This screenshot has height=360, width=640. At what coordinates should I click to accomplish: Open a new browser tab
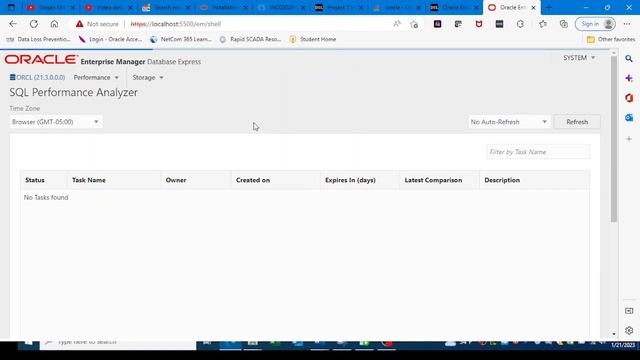click(549, 7)
